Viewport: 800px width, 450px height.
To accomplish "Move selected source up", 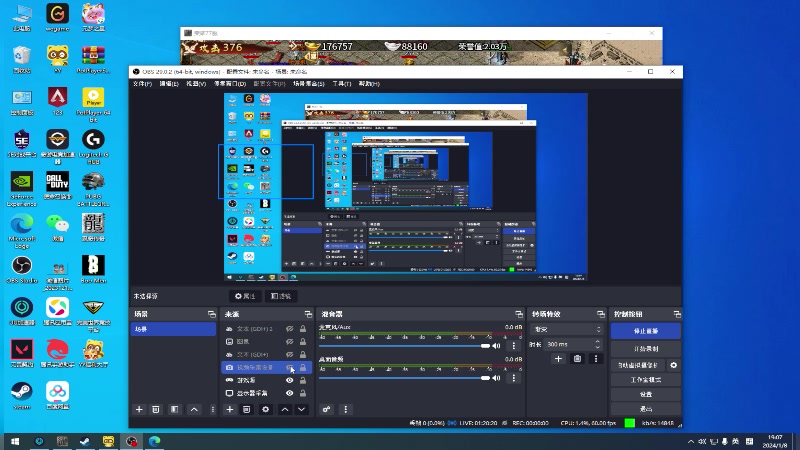I will (285, 409).
